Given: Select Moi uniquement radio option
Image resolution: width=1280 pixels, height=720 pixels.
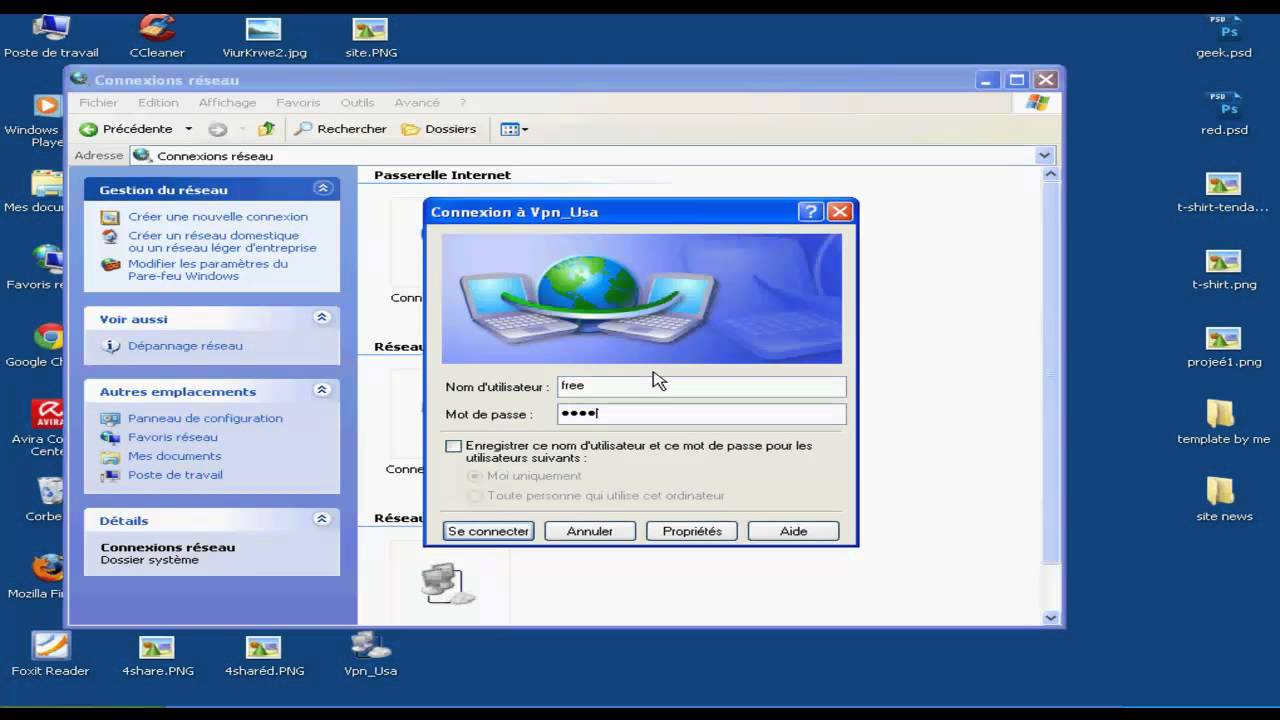Looking at the screenshot, I should [x=476, y=476].
